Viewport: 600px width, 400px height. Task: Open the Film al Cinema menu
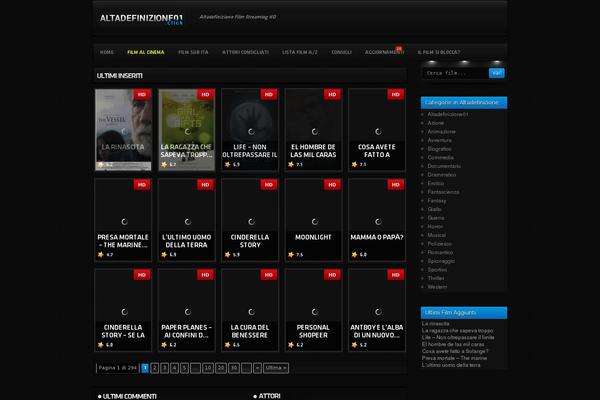[x=146, y=52]
